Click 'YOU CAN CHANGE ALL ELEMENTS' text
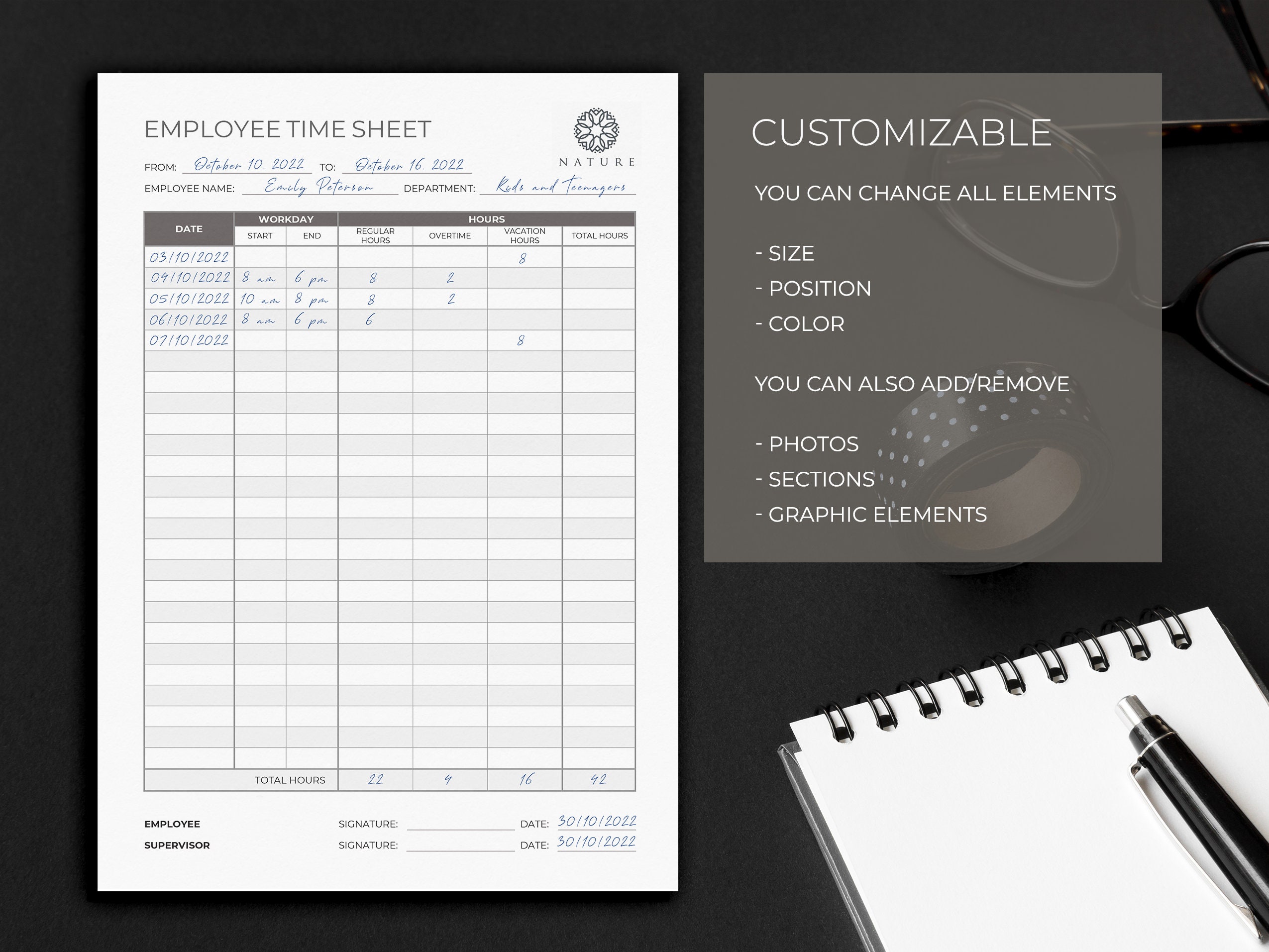The image size is (1269, 952). [x=935, y=194]
